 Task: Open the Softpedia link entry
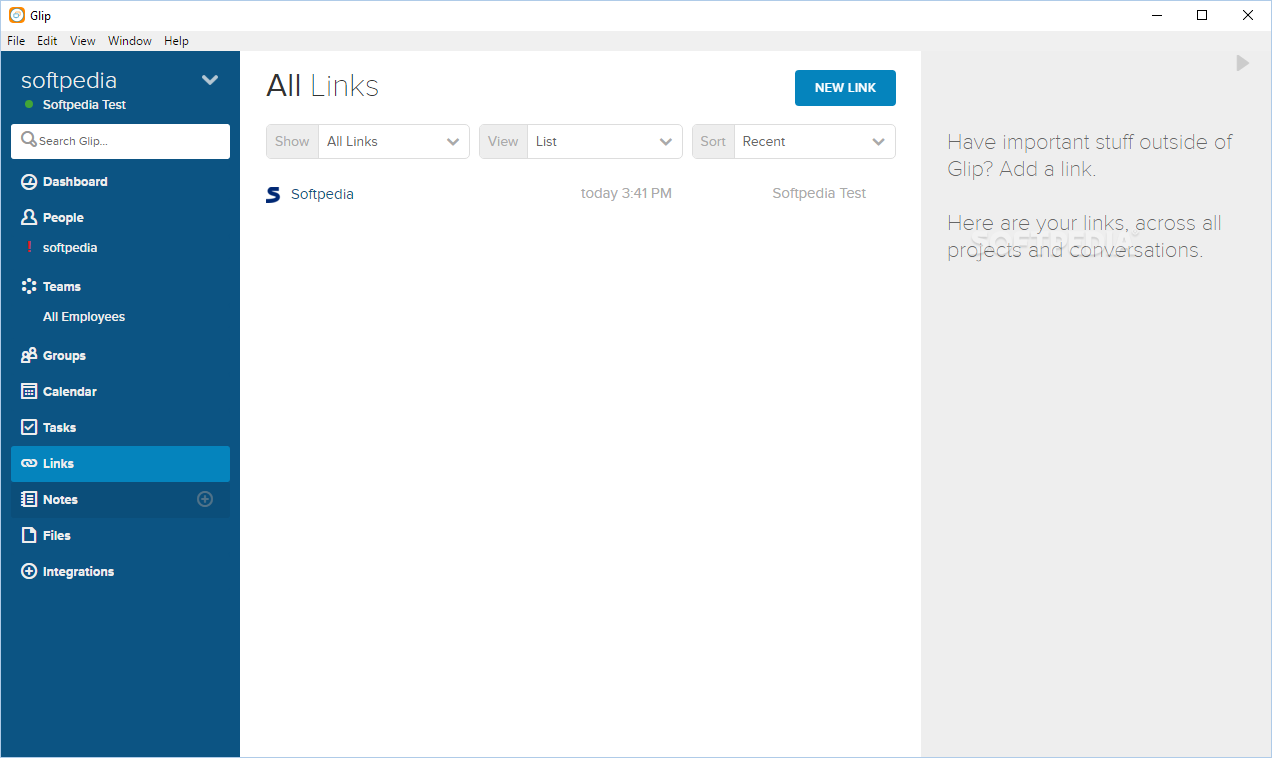(x=322, y=194)
